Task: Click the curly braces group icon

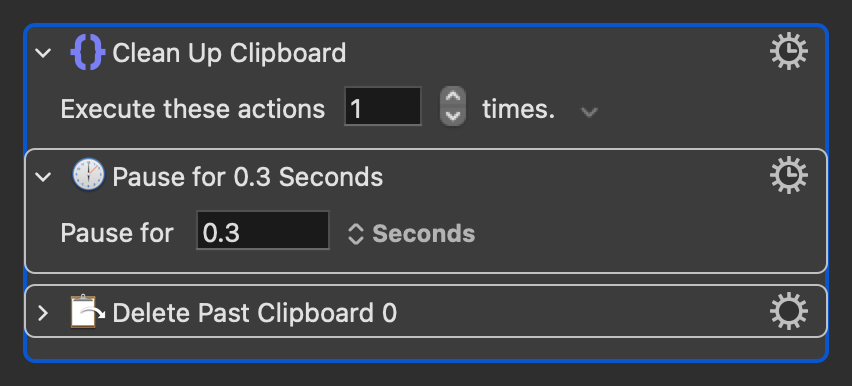Action: (x=87, y=53)
